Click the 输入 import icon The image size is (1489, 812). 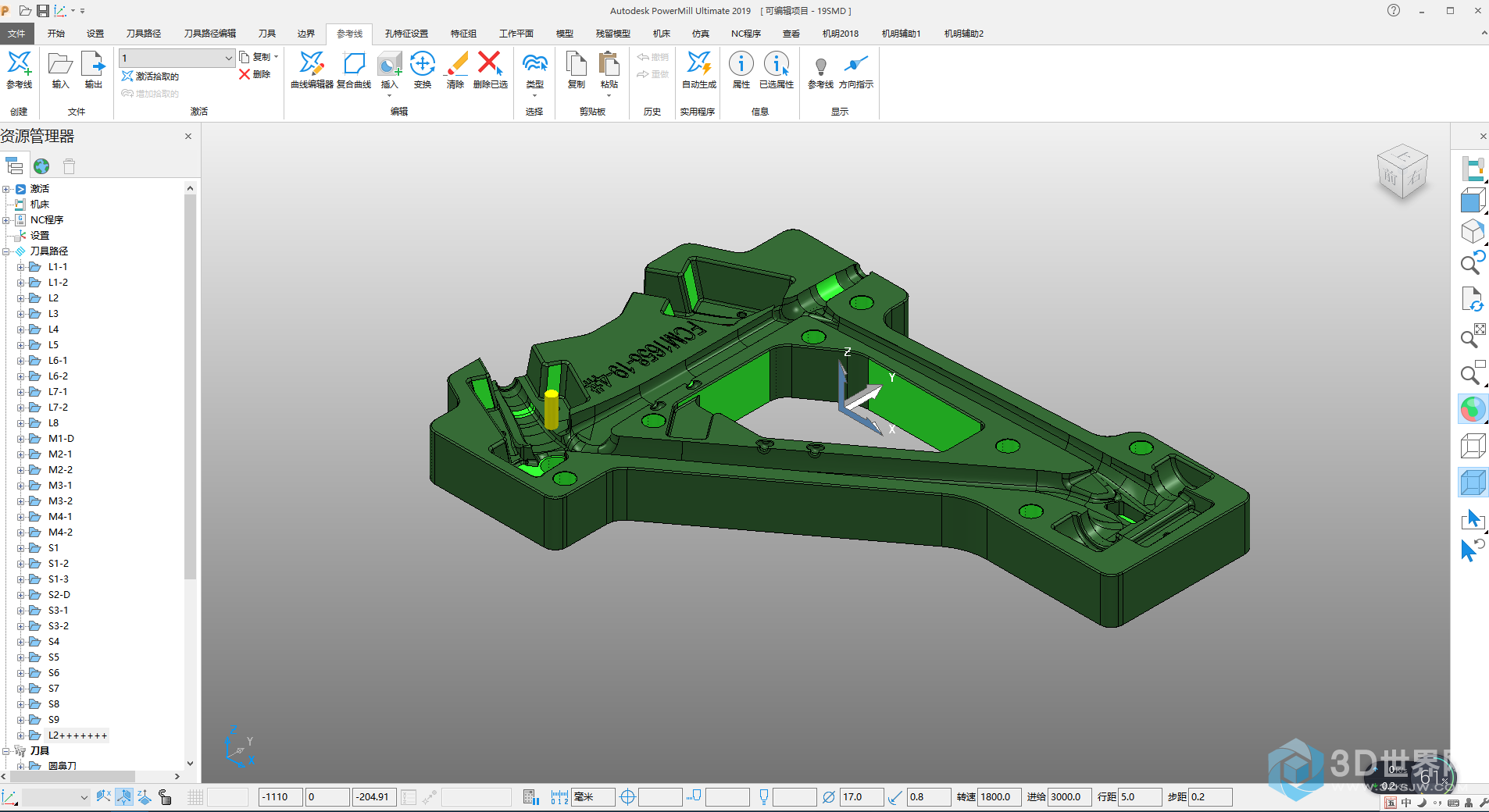click(60, 64)
